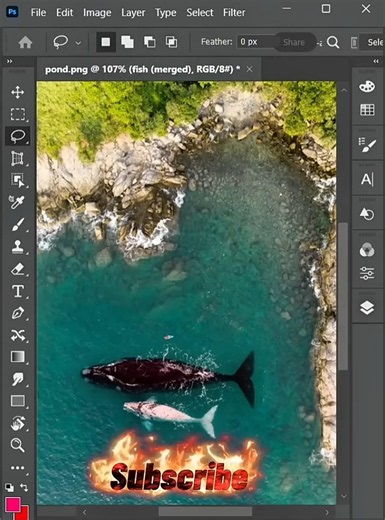
Task: Select the Lasso tool in left toolbar
Action: (x=18, y=136)
